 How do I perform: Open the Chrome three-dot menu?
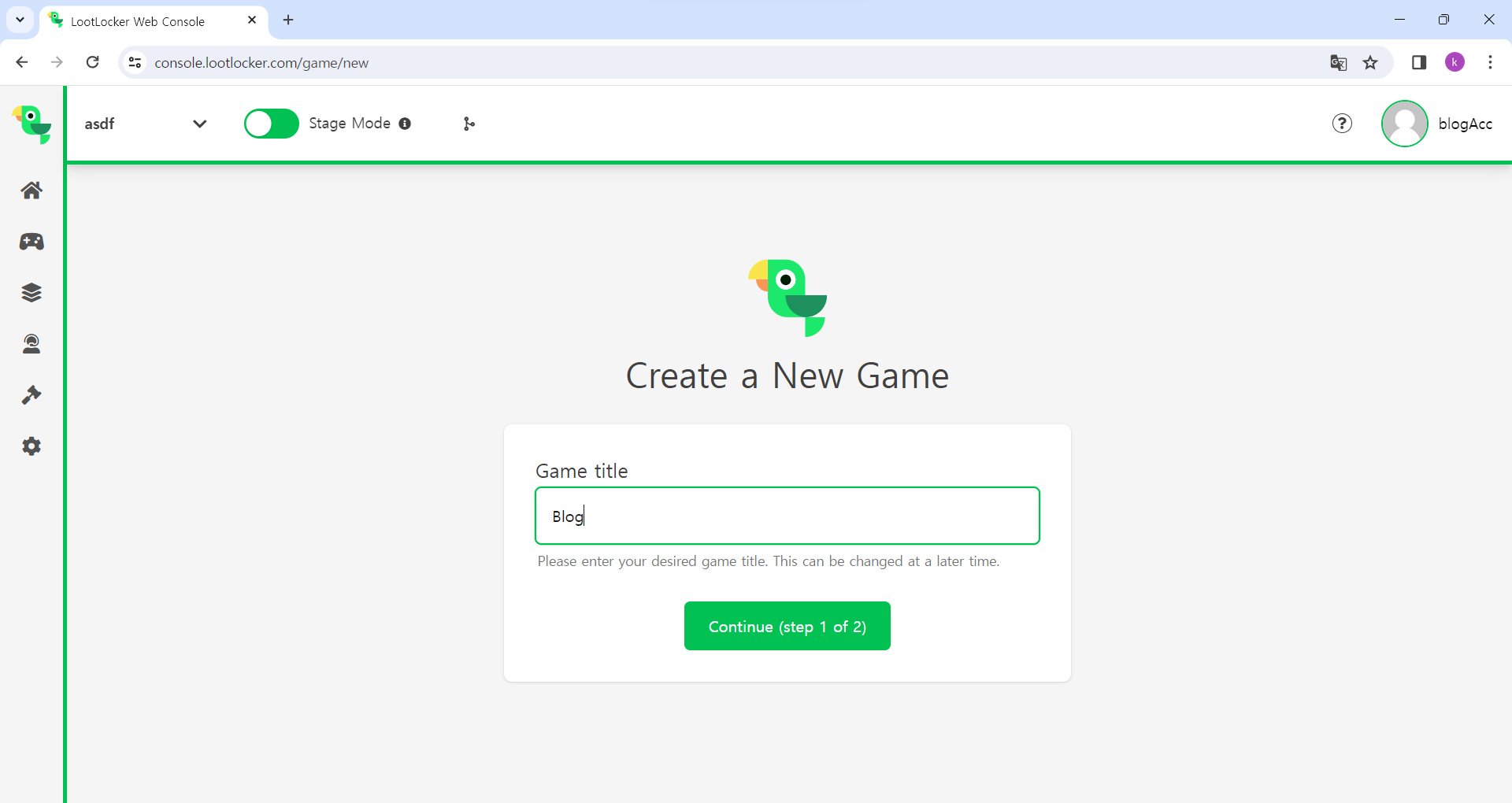1491,62
